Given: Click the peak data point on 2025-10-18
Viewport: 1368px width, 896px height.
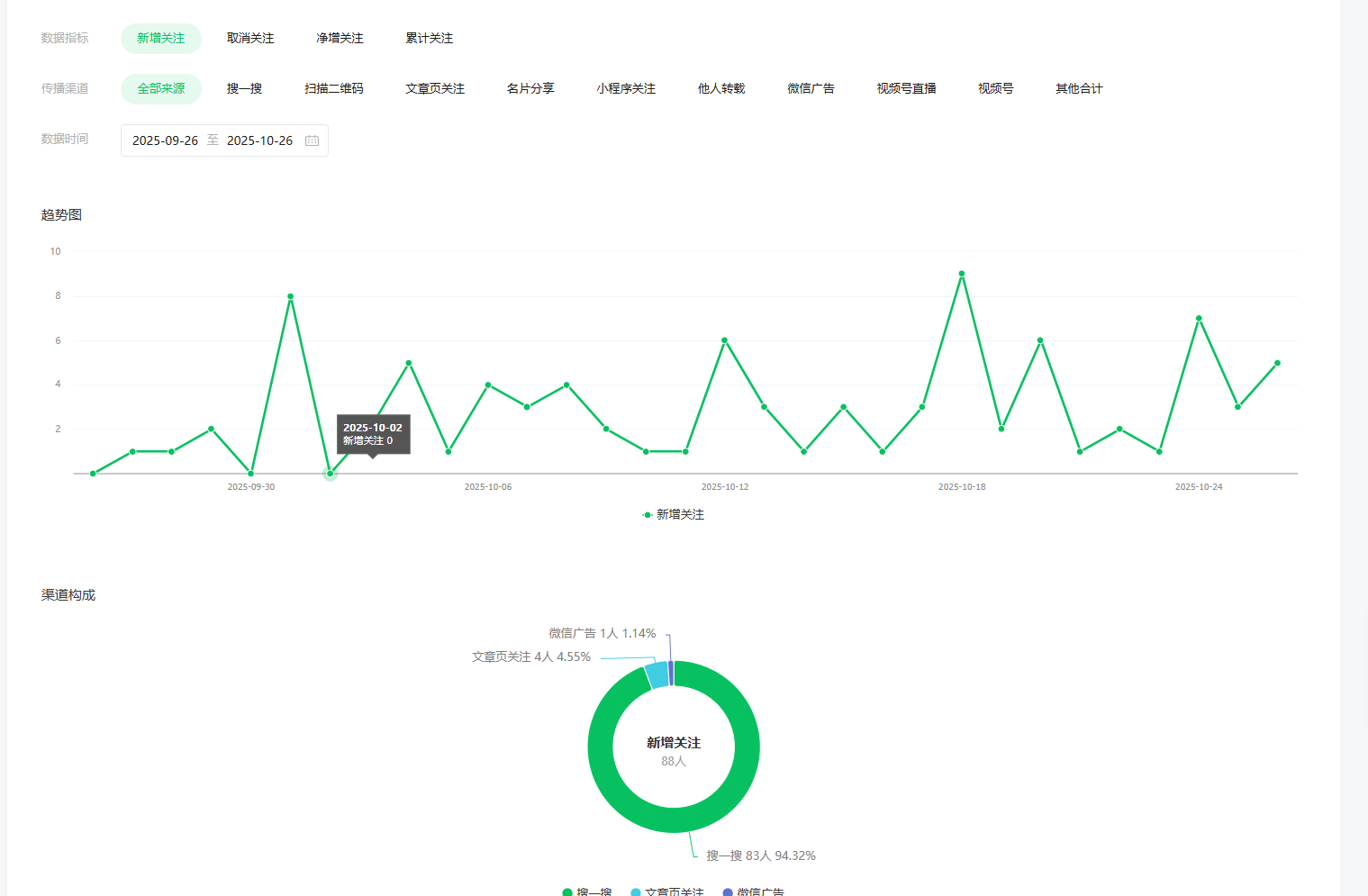Looking at the screenshot, I should tap(962, 274).
